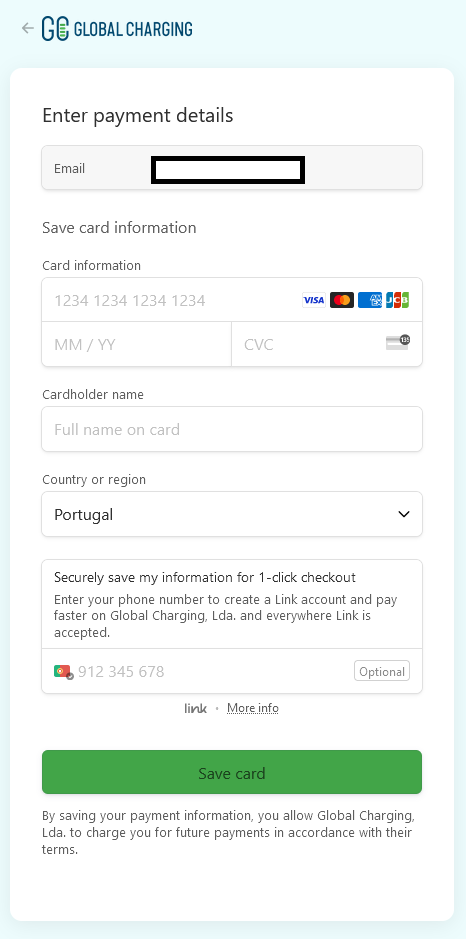The height and width of the screenshot is (939, 466).
Task: Click the Link logo
Action: [195, 708]
